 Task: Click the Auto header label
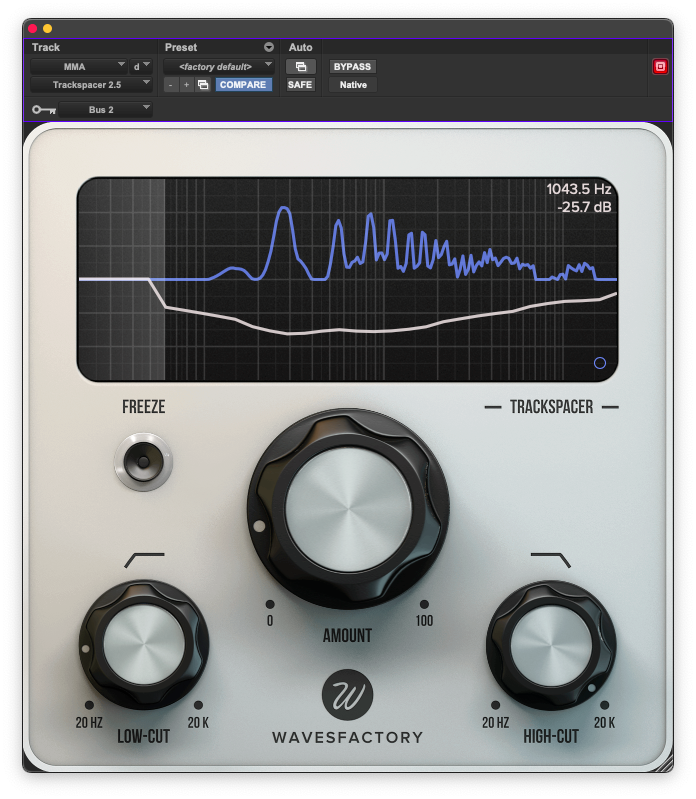pyautogui.click(x=301, y=47)
